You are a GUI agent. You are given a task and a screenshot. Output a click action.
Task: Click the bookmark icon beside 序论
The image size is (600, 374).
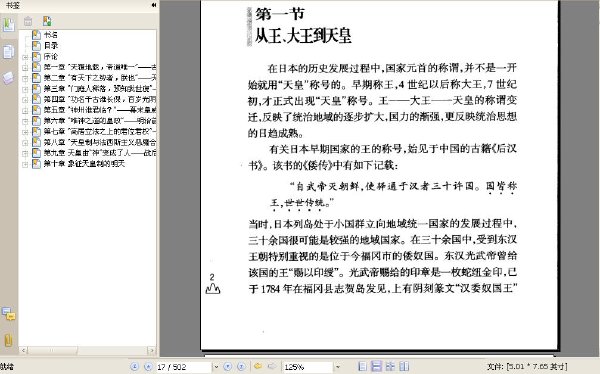point(36,57)
